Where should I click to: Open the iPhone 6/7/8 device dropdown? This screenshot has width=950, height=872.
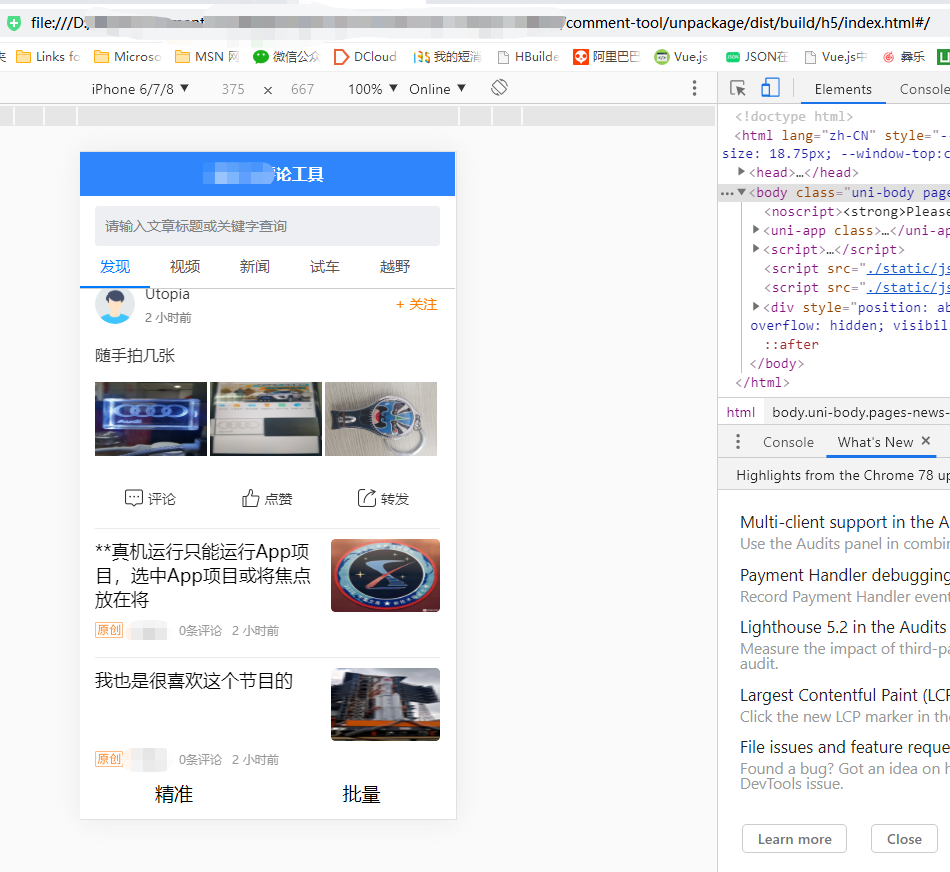142,88
